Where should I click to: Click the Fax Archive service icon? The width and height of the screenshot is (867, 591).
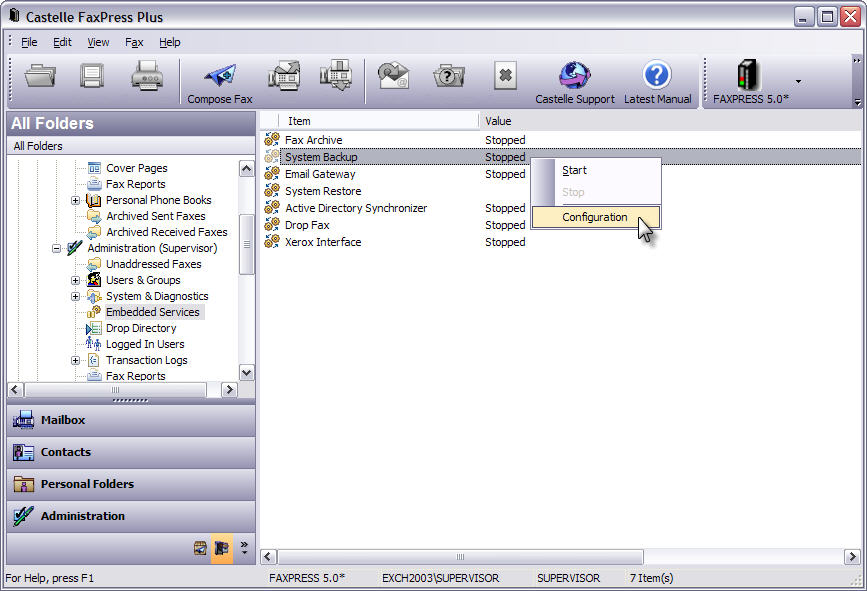[272, 140]
